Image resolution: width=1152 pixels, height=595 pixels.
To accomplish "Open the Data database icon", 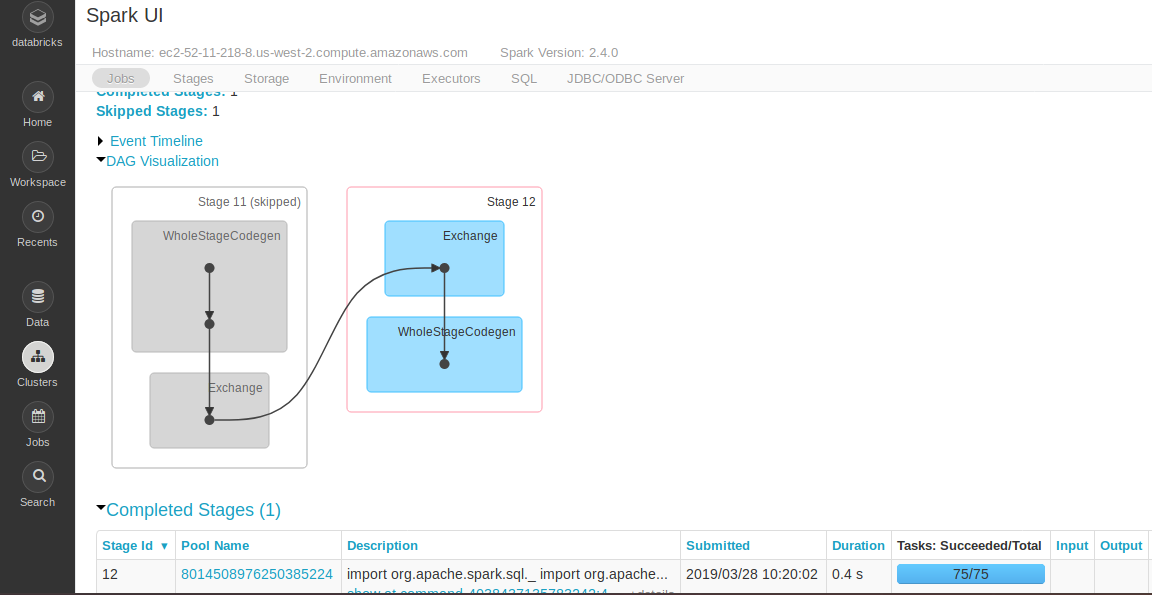I will coord(37,297).
